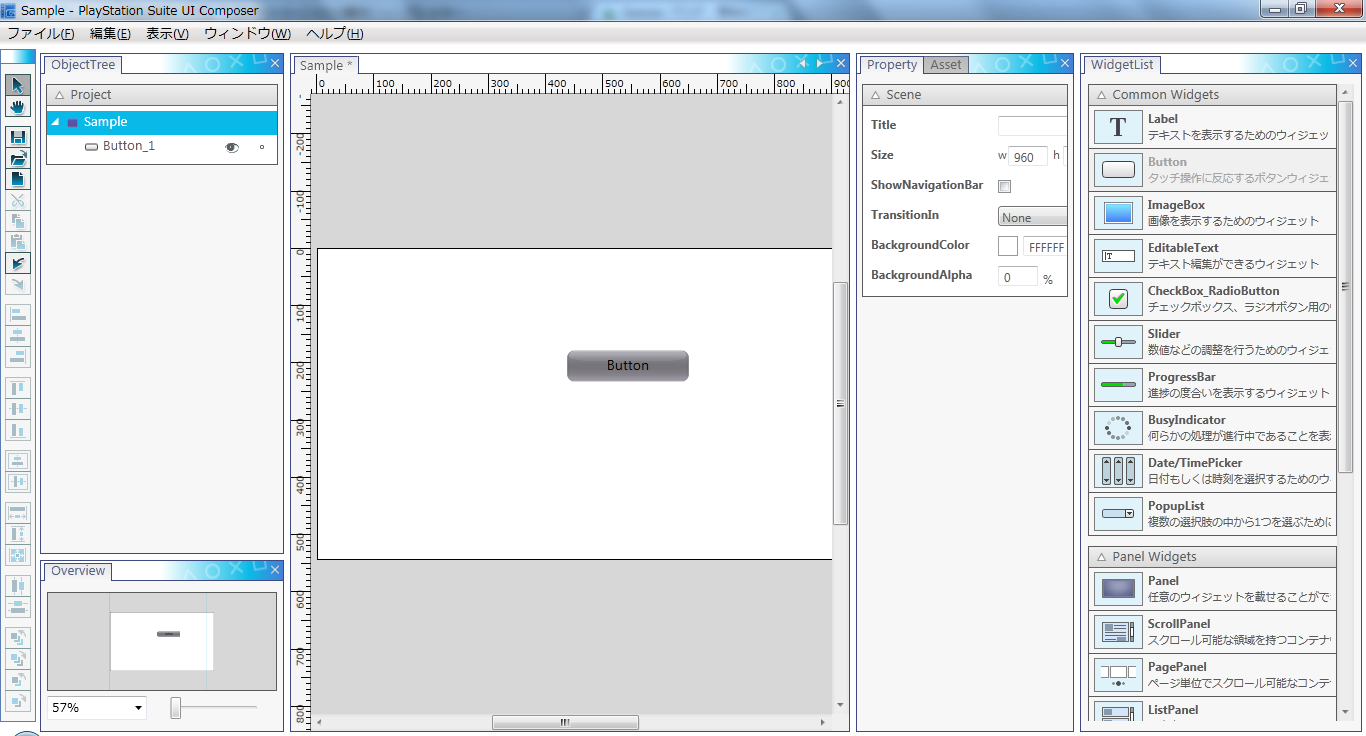Image resolution: width=1366 pixels, height=736 pixels.
Task: Click the open folder icon
Action: 18,158
